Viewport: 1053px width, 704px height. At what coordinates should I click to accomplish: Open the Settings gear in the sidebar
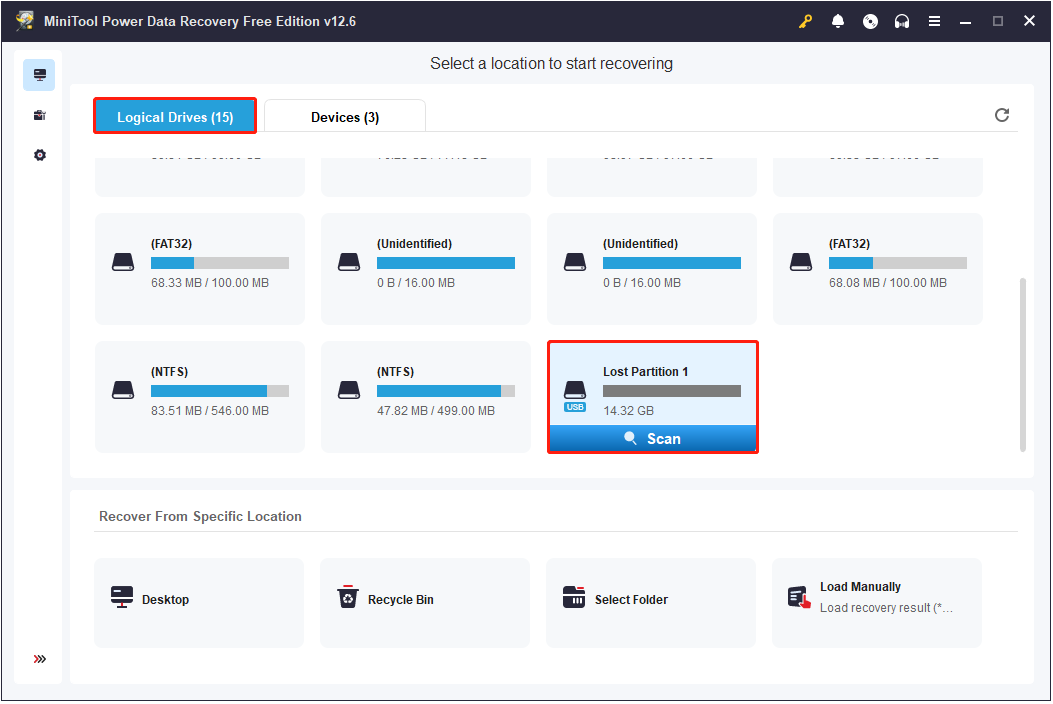tap(39, 154)
